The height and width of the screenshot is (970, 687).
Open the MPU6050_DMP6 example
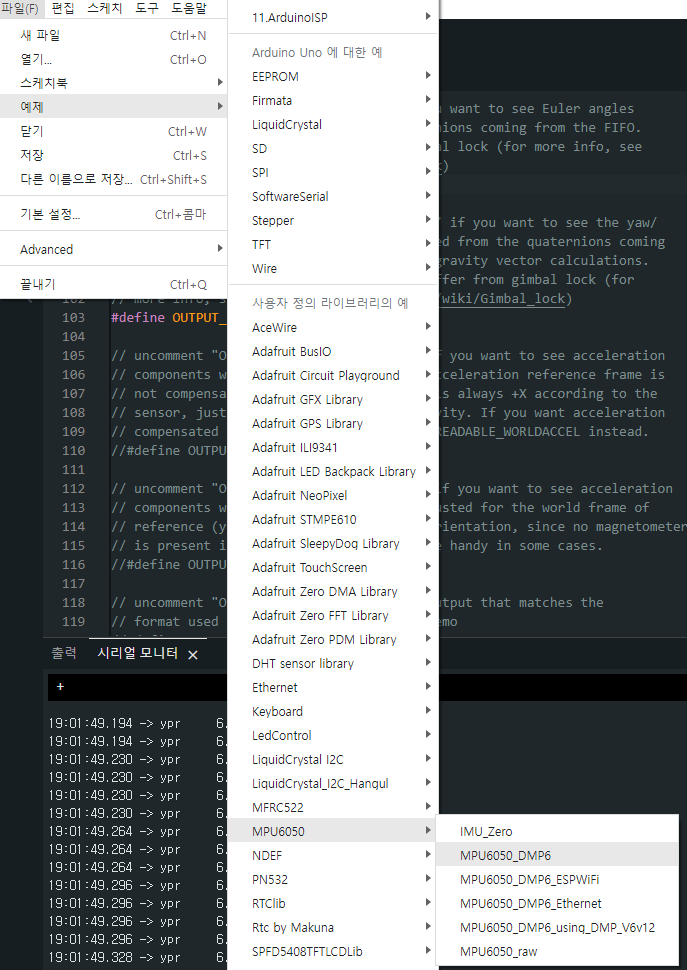tap(506, 855)
